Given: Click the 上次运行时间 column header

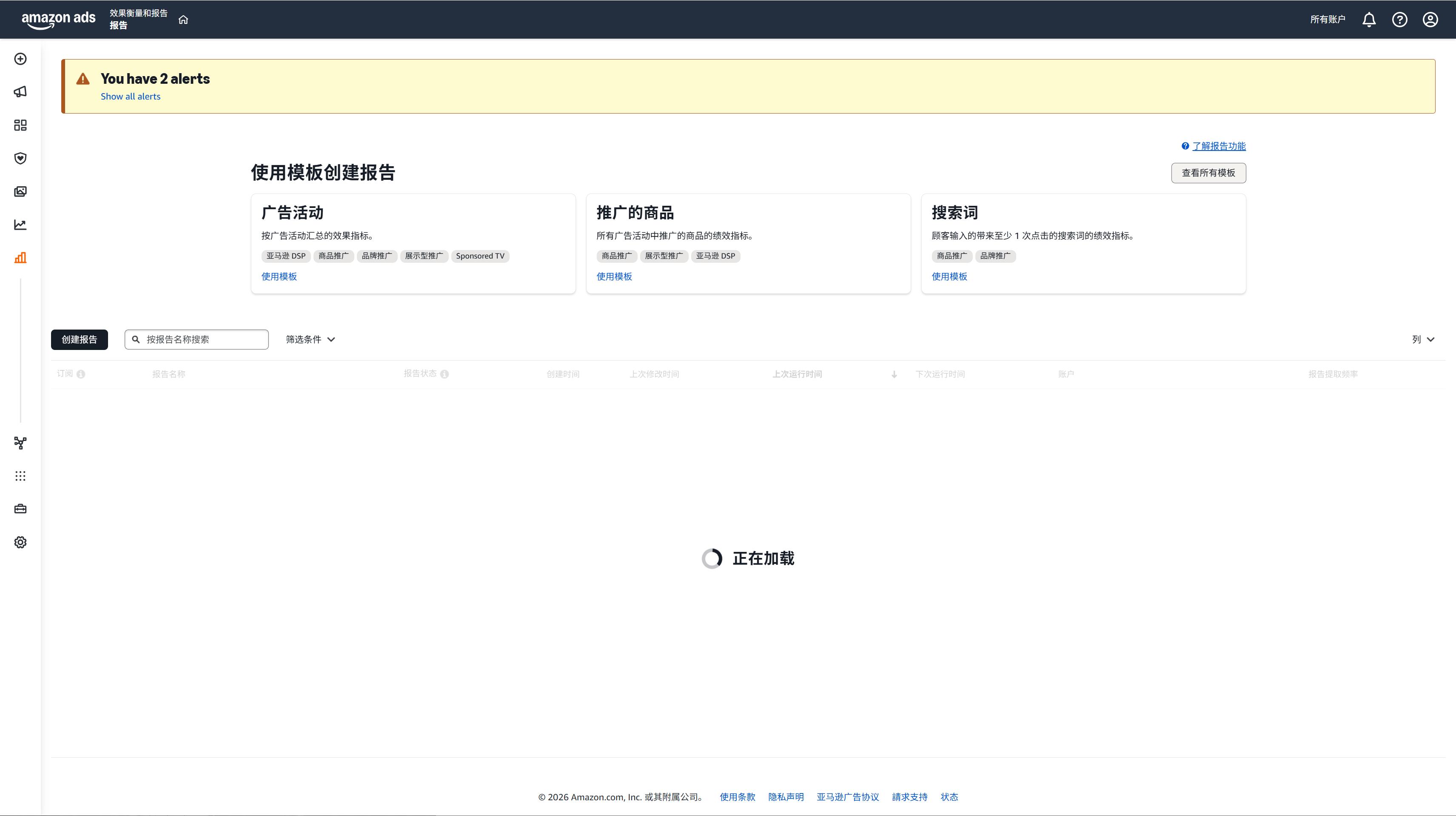Looking at the screenshot, I should [797, 374].
